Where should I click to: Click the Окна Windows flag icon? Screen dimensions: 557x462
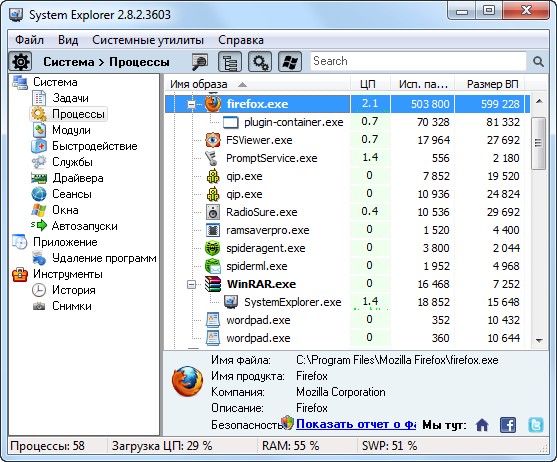39,210
